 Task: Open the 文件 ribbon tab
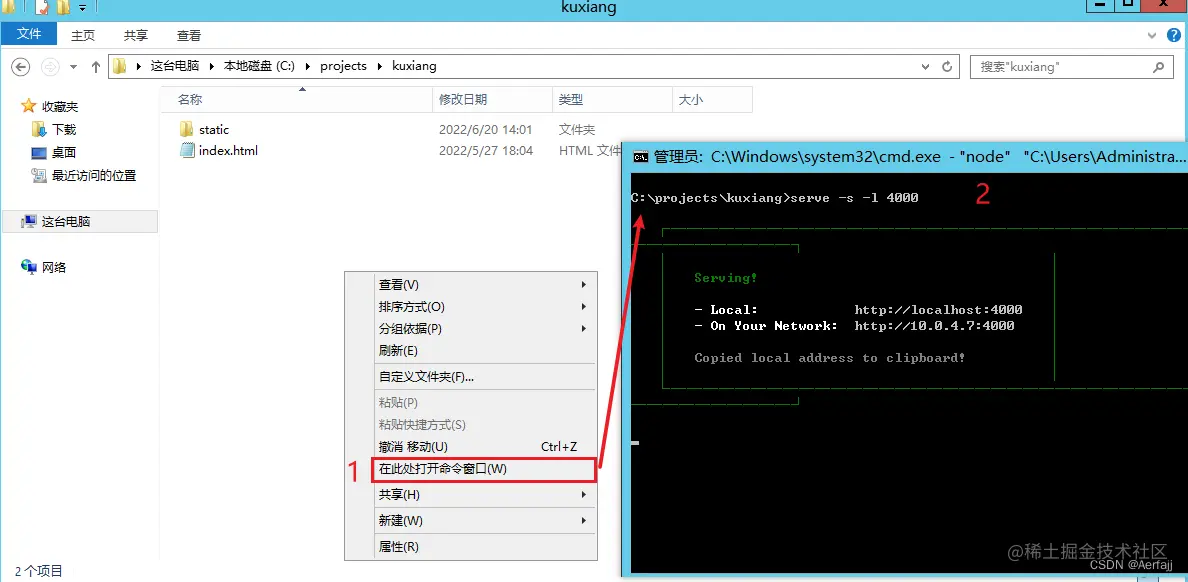tap(29, 34)
